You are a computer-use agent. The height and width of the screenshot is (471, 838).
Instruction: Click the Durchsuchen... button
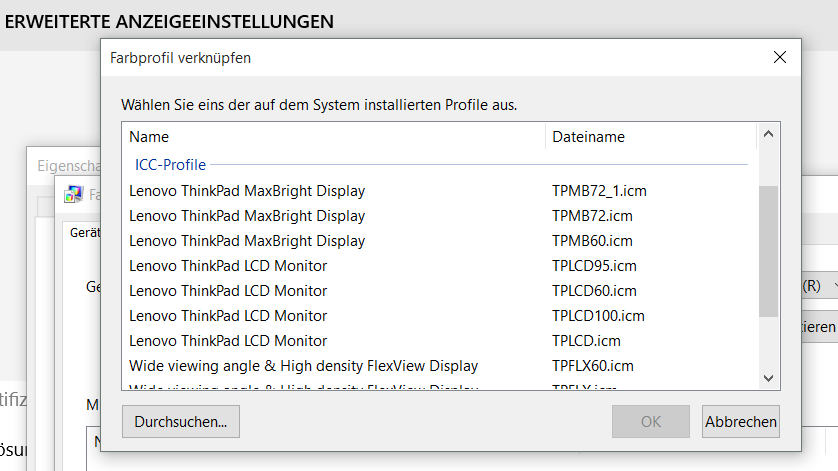(181, 422)
